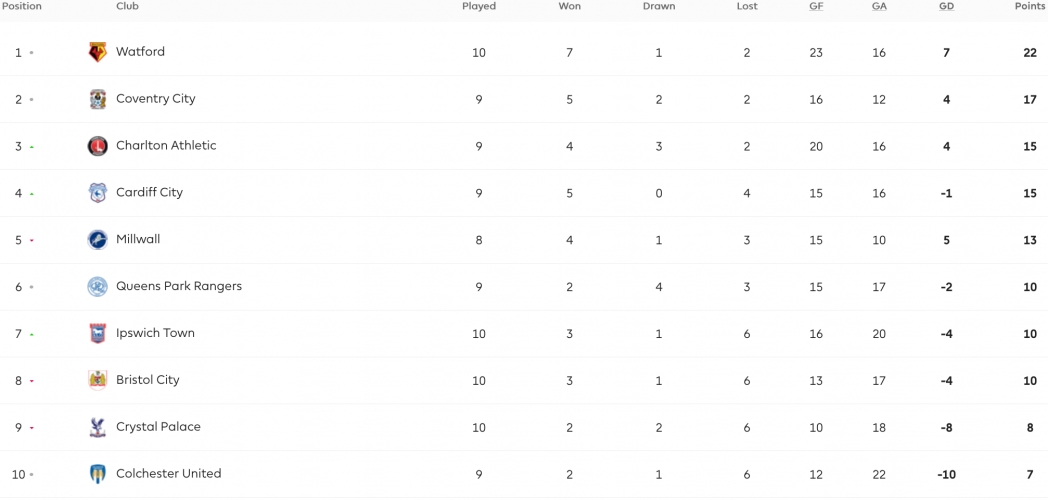This screenshot has height=500, width=1048.
Task: Click the Charlton Athletic red crest
Action: click(98, 146)
